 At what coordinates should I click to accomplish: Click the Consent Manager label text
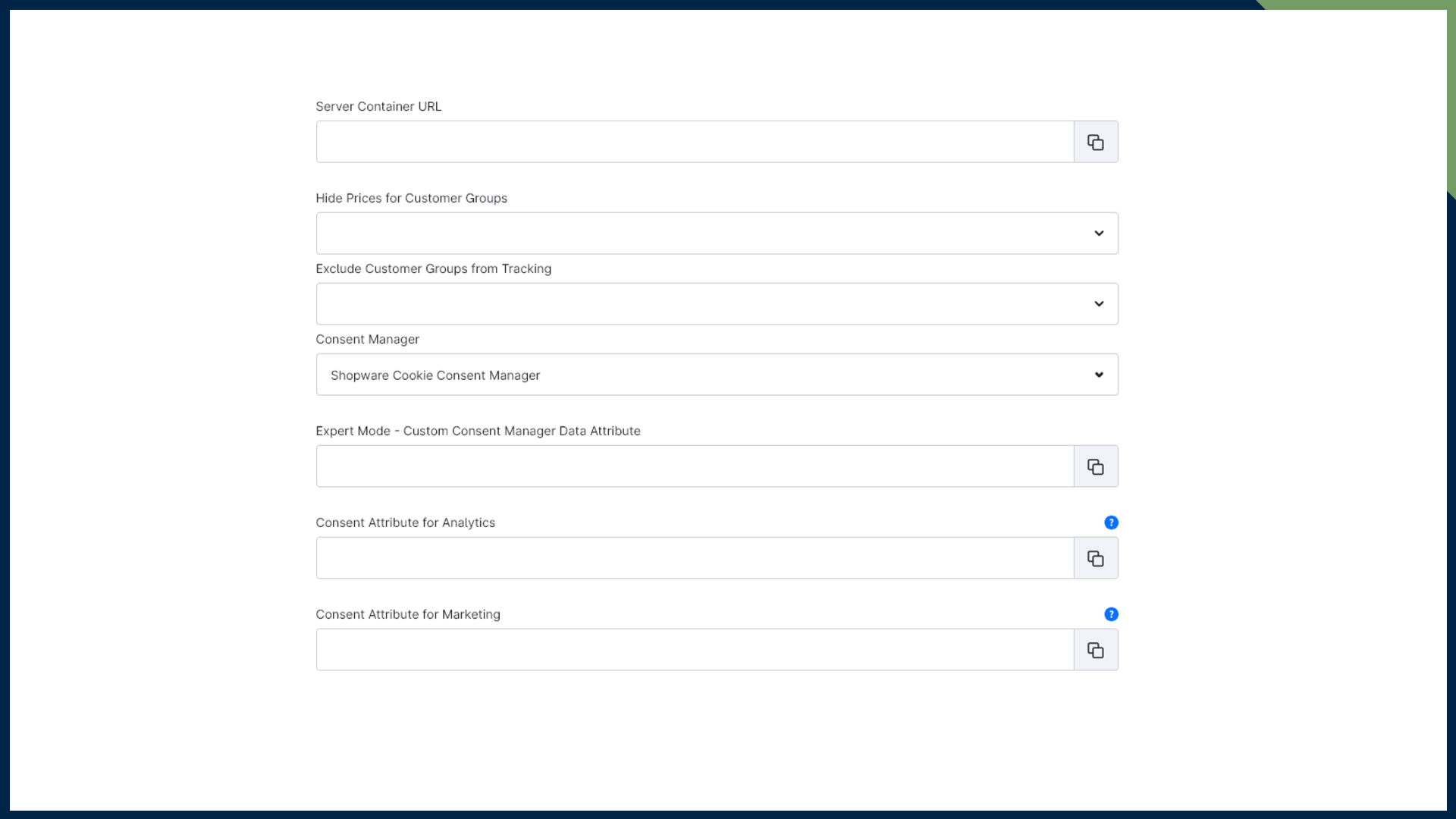367,339
